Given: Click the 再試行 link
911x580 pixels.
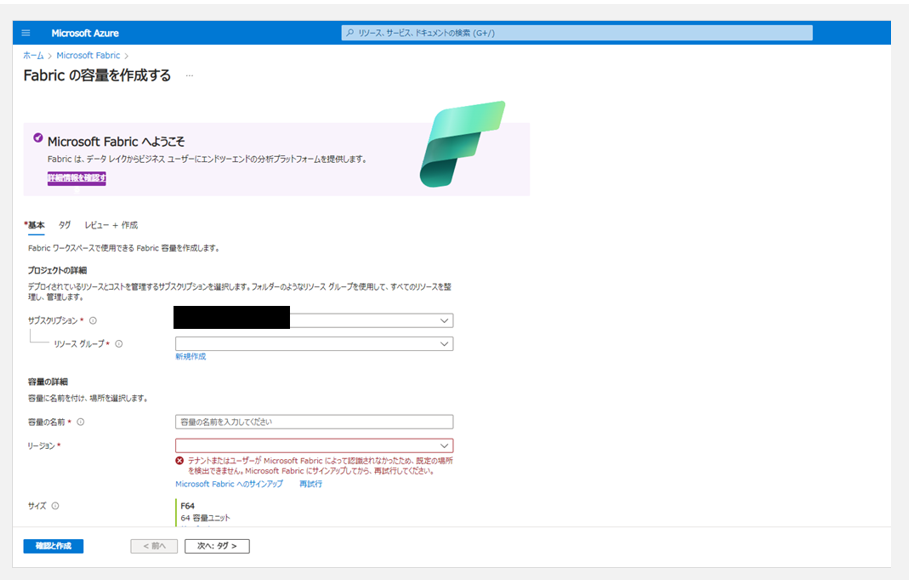Looking at the screenshot, I should (x=310, y=484).
